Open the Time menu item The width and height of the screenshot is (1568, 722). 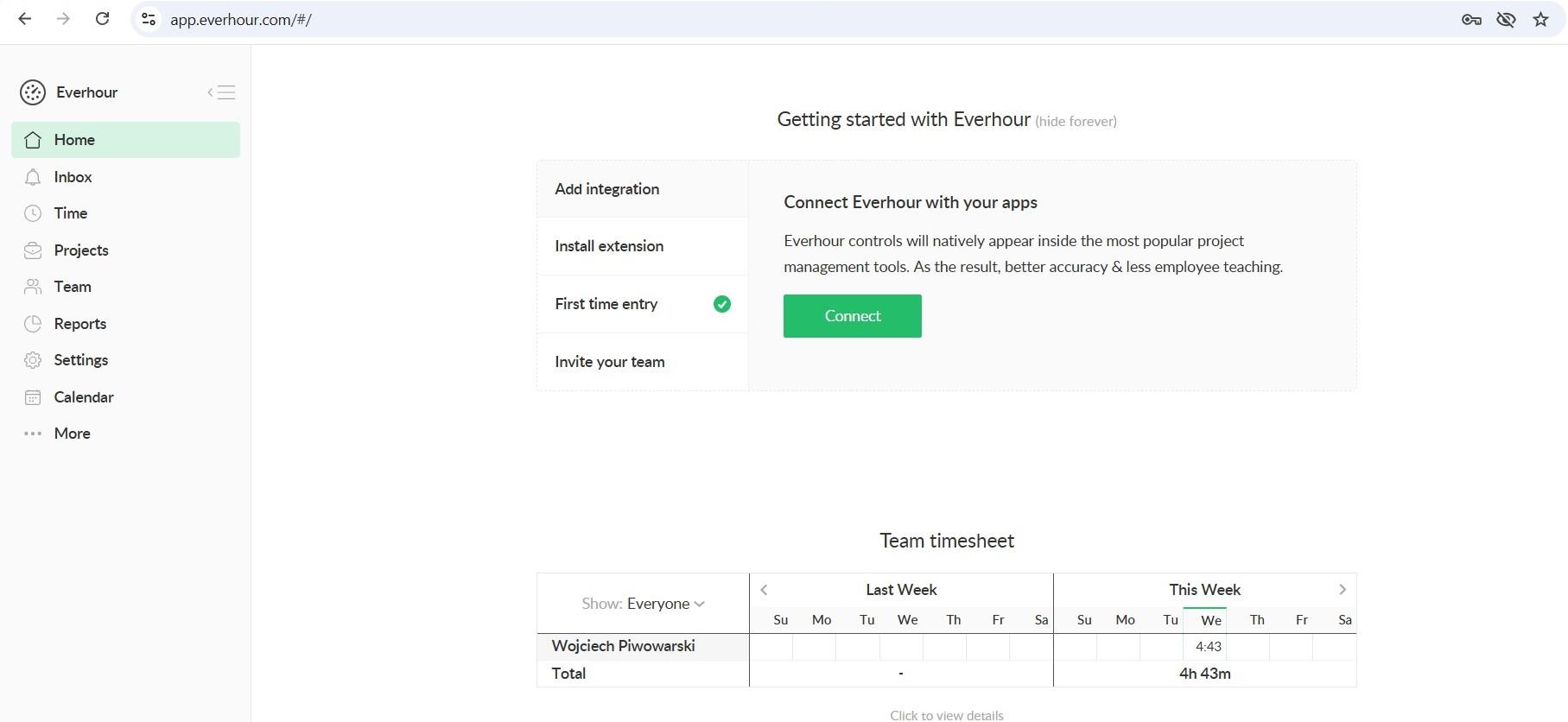pyautogui.click(x=125, y=213)
